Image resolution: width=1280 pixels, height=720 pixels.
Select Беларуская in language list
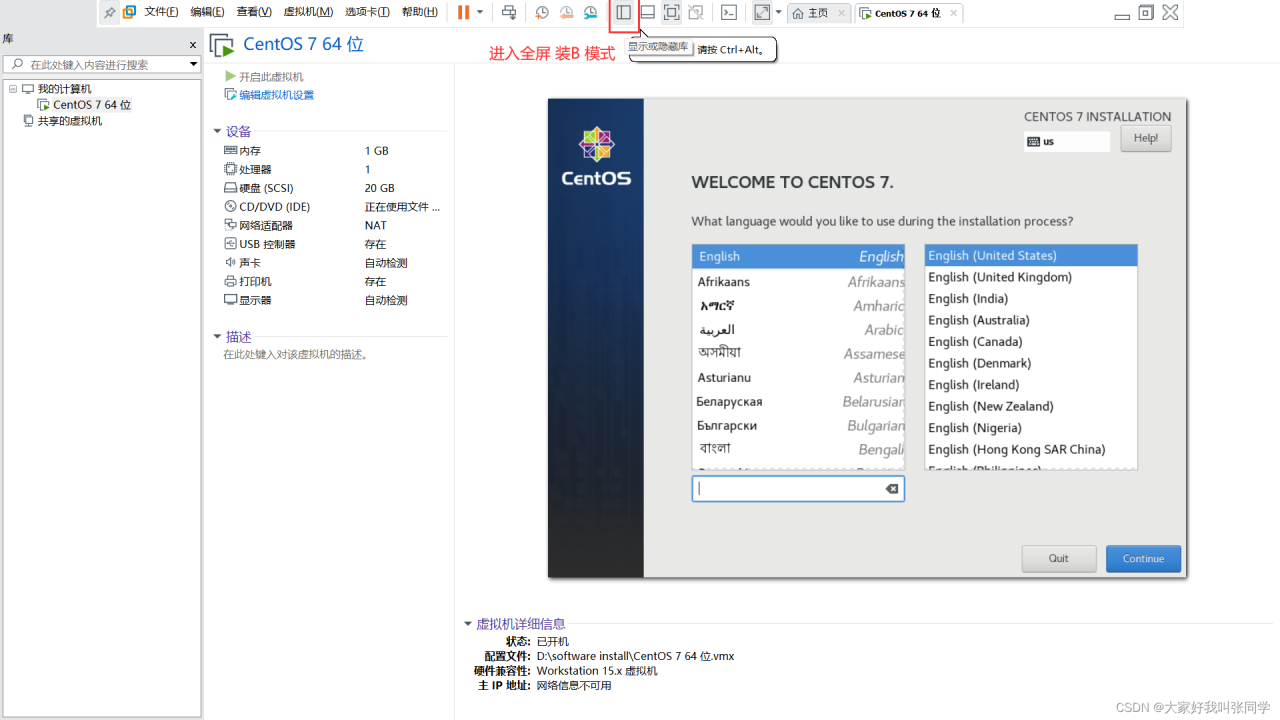click(798, 401)
